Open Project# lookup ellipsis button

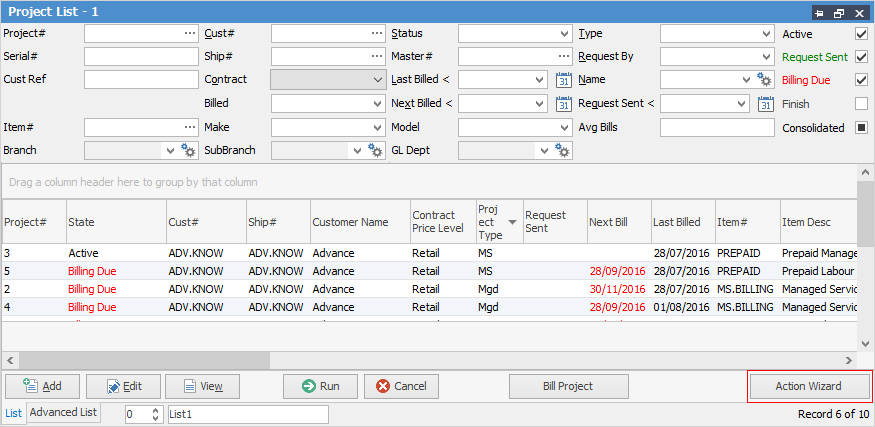[190, 33]
